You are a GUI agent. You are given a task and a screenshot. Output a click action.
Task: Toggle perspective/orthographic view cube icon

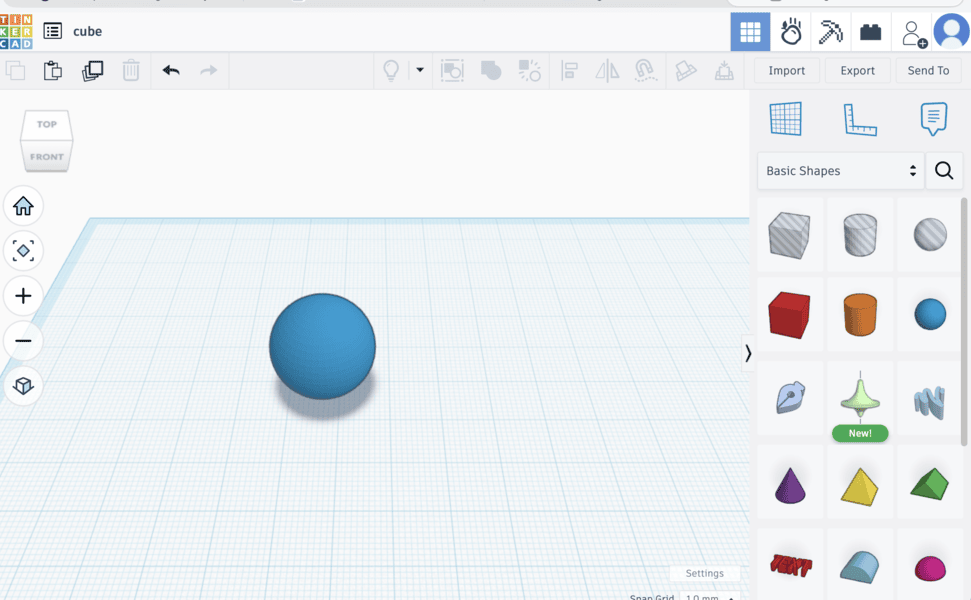(23, 386)
